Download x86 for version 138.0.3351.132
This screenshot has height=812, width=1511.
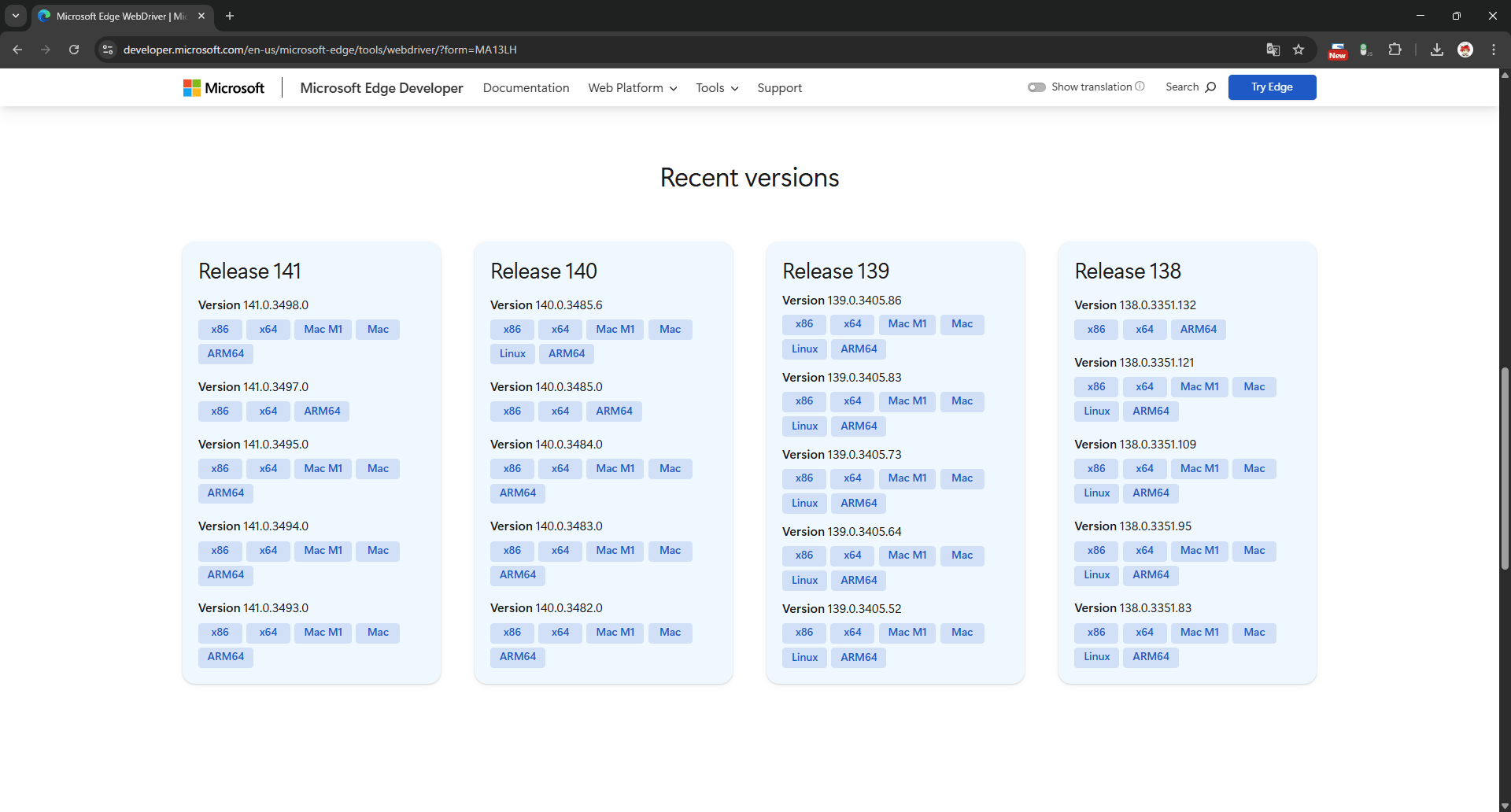1095,330
